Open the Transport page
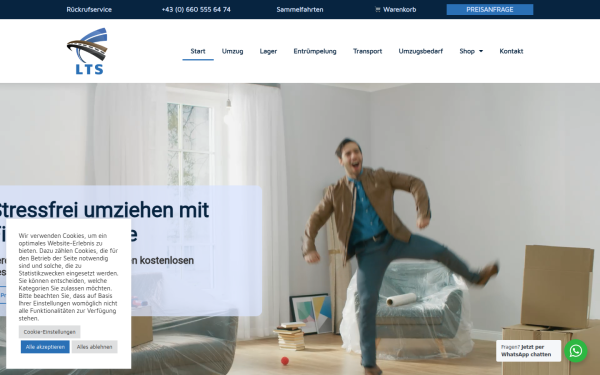Viewport: 600px width, 375px height. [367, 51]
